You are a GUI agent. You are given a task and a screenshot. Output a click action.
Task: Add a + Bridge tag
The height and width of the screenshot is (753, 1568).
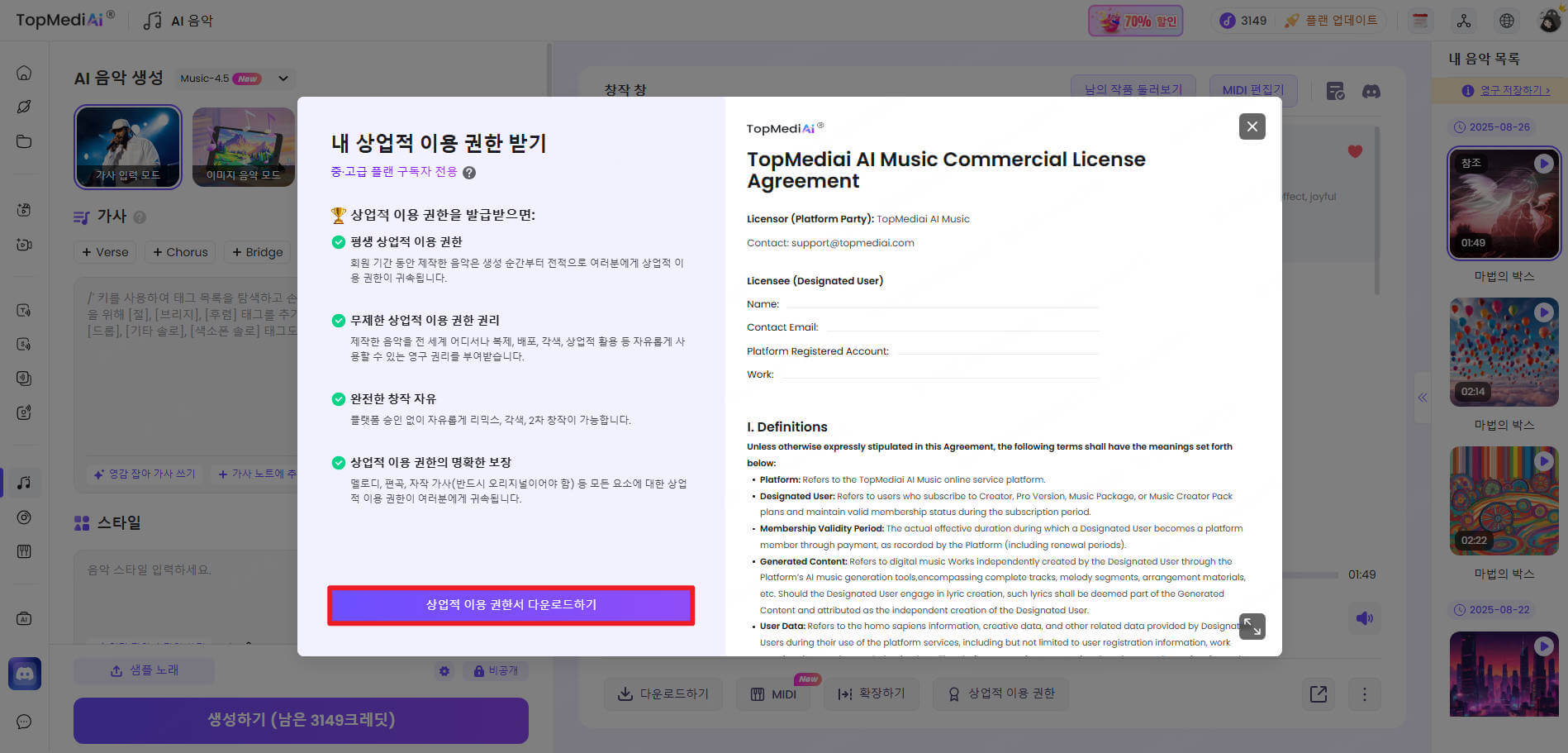pos(257,252)
